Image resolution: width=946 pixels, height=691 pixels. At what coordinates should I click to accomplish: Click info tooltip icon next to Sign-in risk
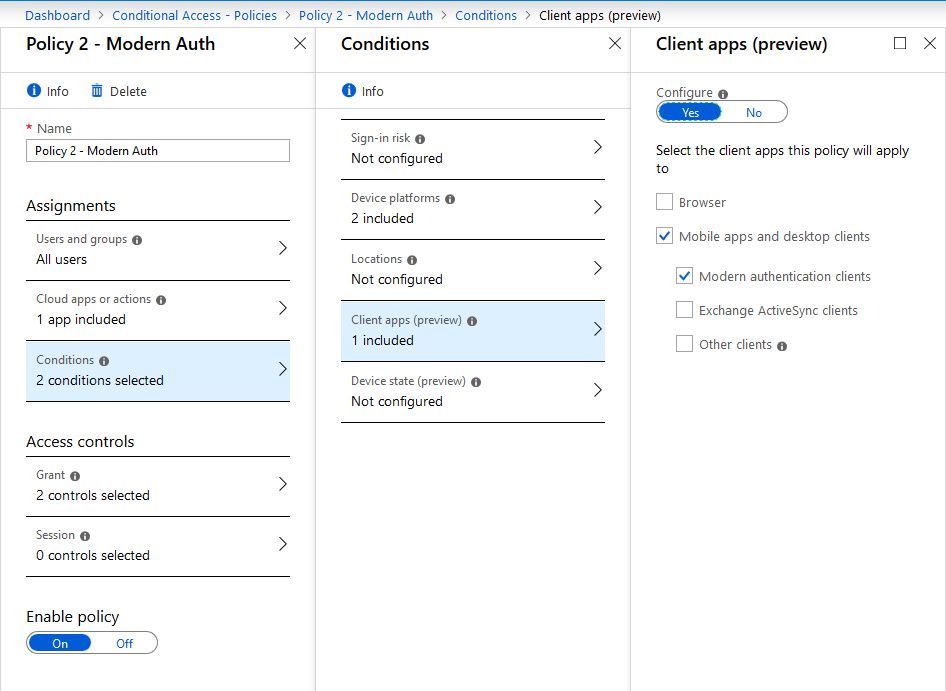(x=420, y=139)
